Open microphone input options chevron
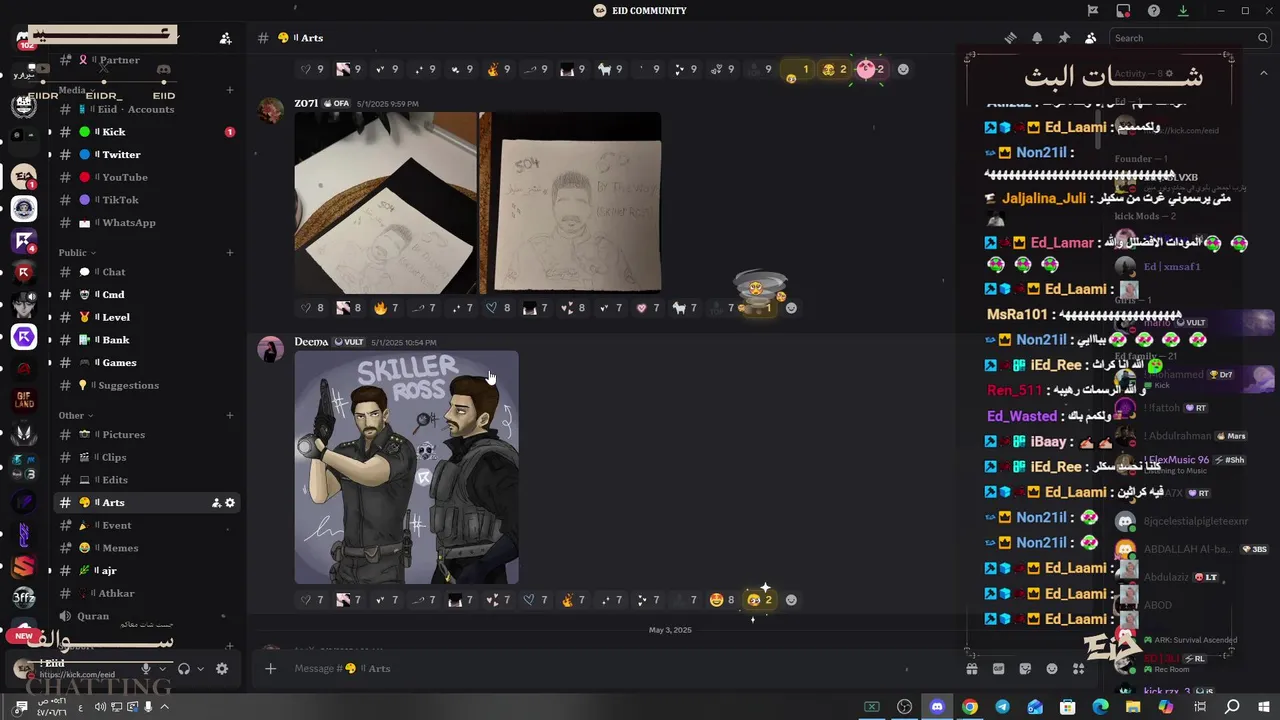Viewport: 1280px width, 720px height. coord(163,669)
